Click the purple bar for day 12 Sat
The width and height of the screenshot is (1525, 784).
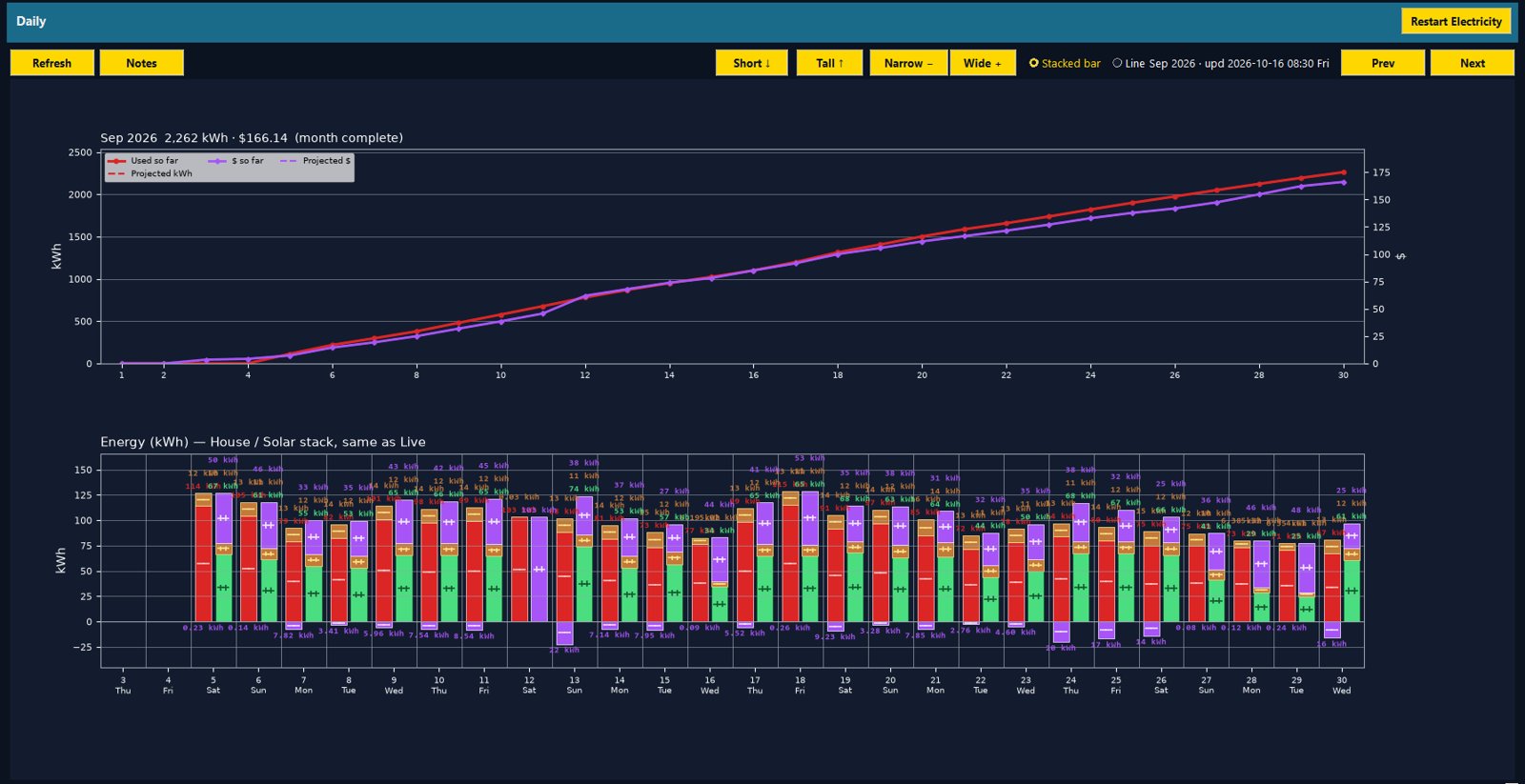(x=539, y=570)
